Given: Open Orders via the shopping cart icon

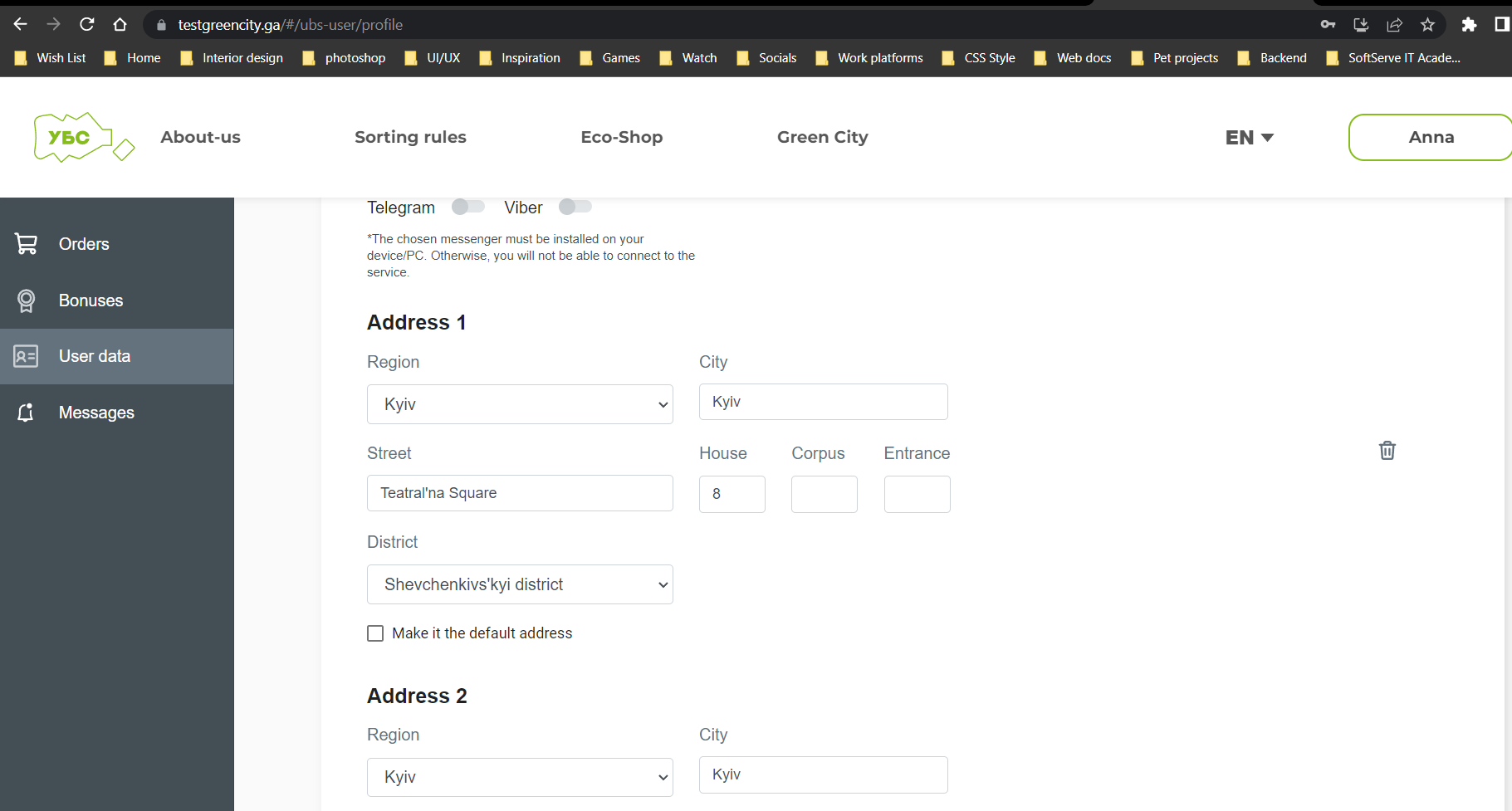Looking at the screenshot, I should [26, 243].
